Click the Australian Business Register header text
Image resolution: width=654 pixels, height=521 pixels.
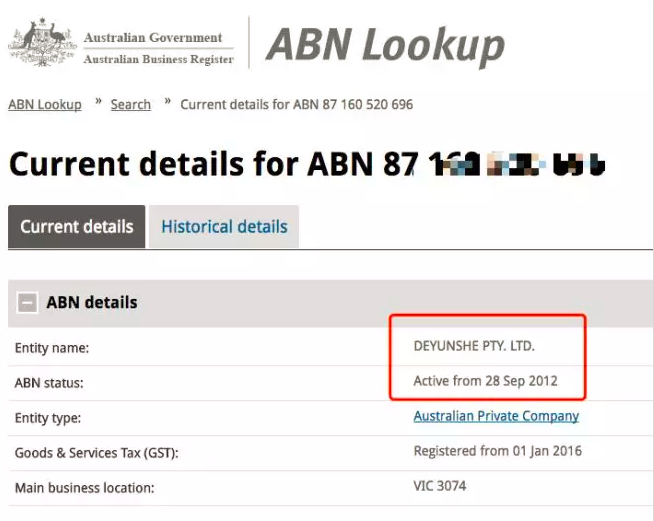(158, 60)
